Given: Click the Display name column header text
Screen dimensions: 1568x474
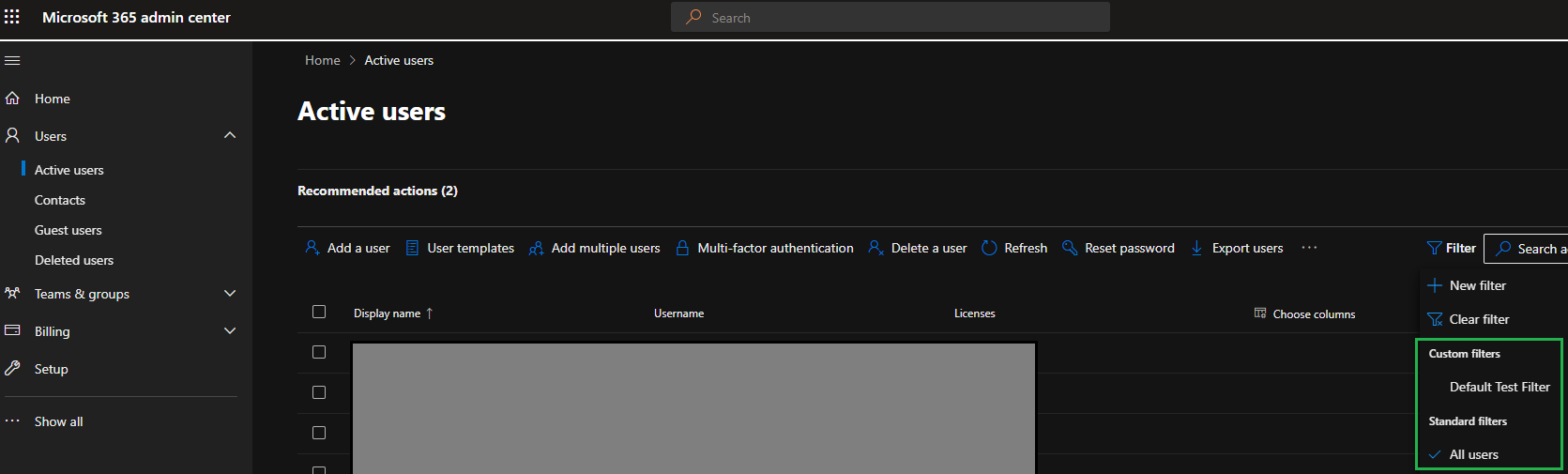Looking at the screenshot, I should 387,313.
